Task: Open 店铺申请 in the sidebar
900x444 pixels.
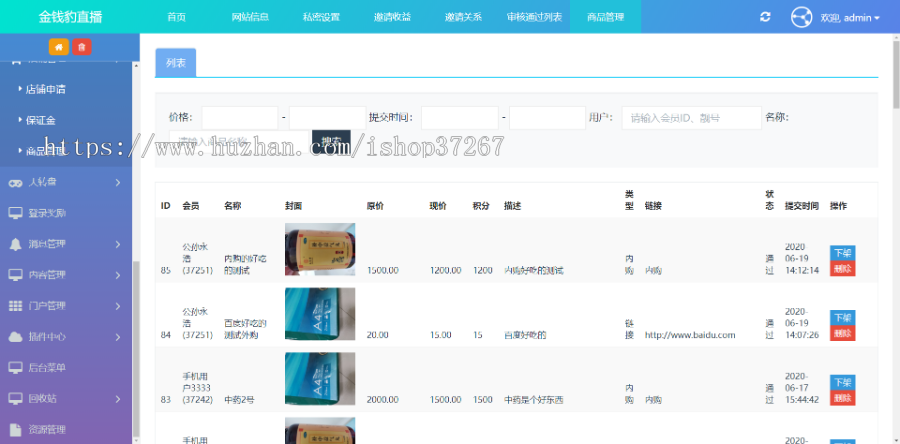Action: coord(45,89)
